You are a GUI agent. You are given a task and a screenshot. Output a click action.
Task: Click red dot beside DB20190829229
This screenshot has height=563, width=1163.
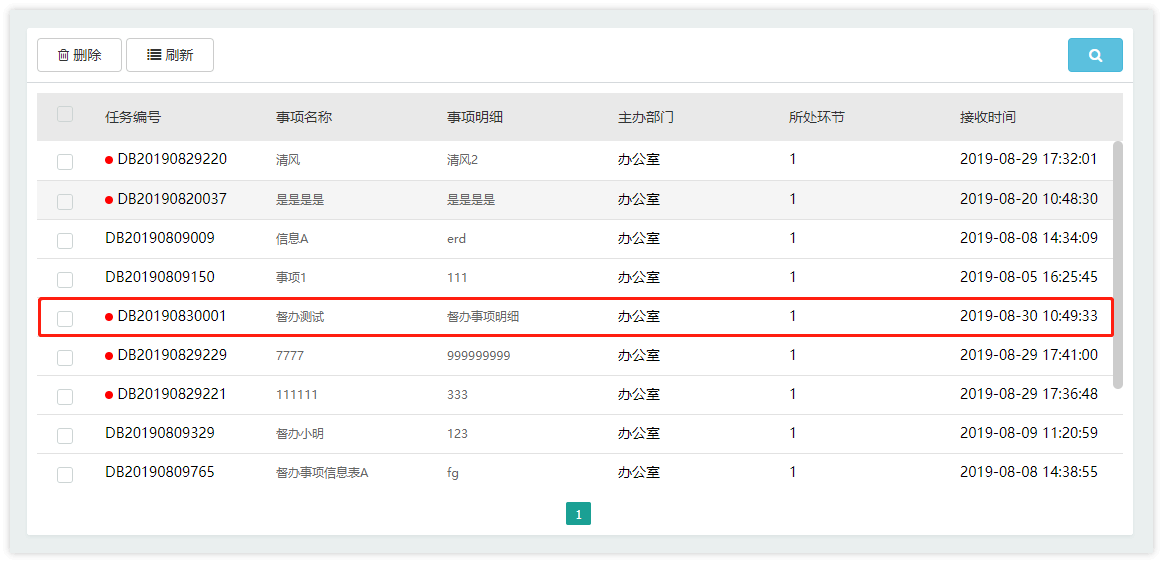[109, 356]
